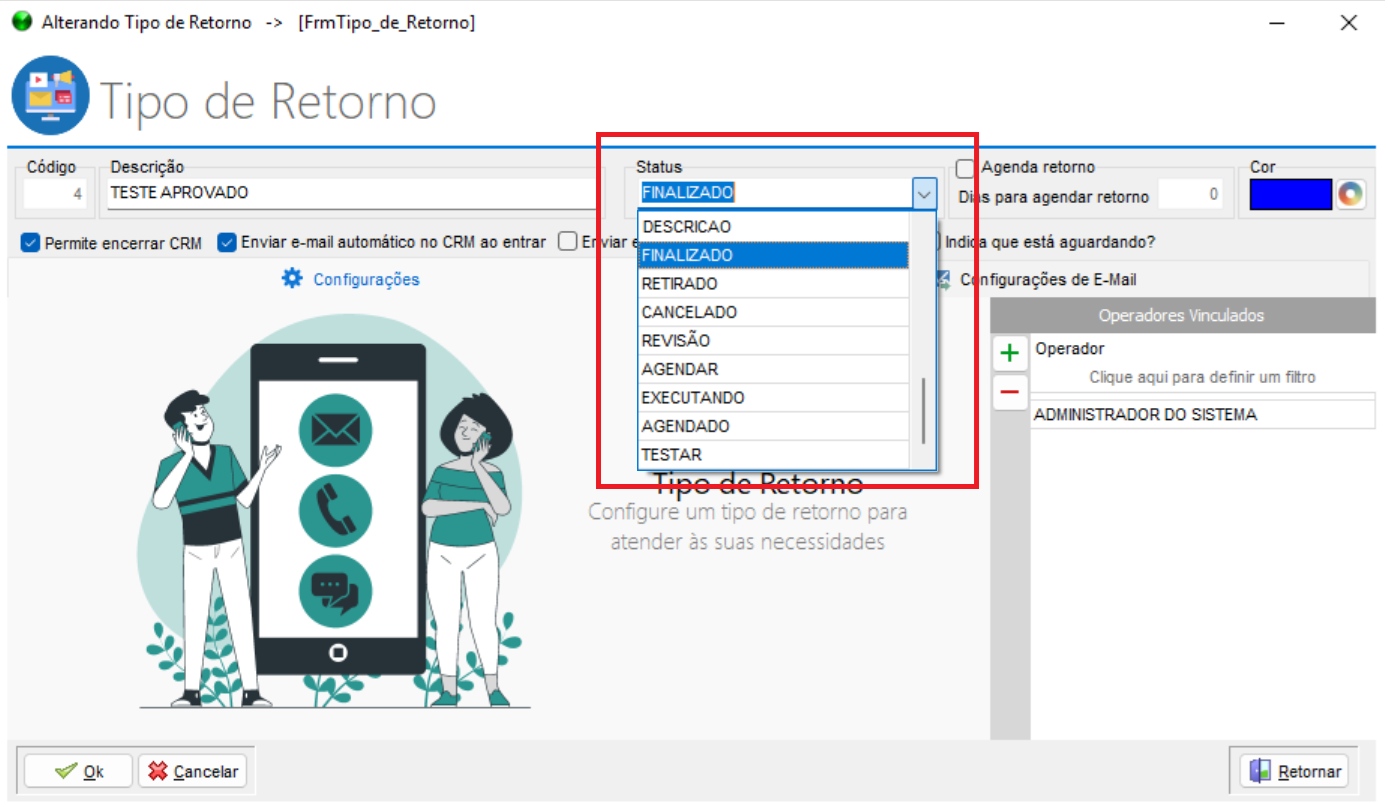The height and width of the screenshot is (807, 1388).
Task: Open the color wheel picker icon
Action: click(x=1350, y=194)
